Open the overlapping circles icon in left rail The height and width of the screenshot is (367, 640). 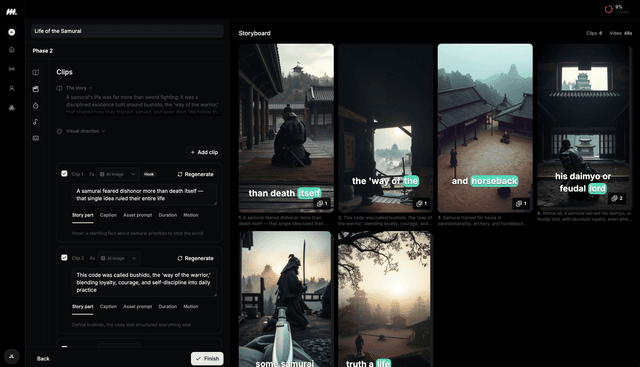[11, 108]
